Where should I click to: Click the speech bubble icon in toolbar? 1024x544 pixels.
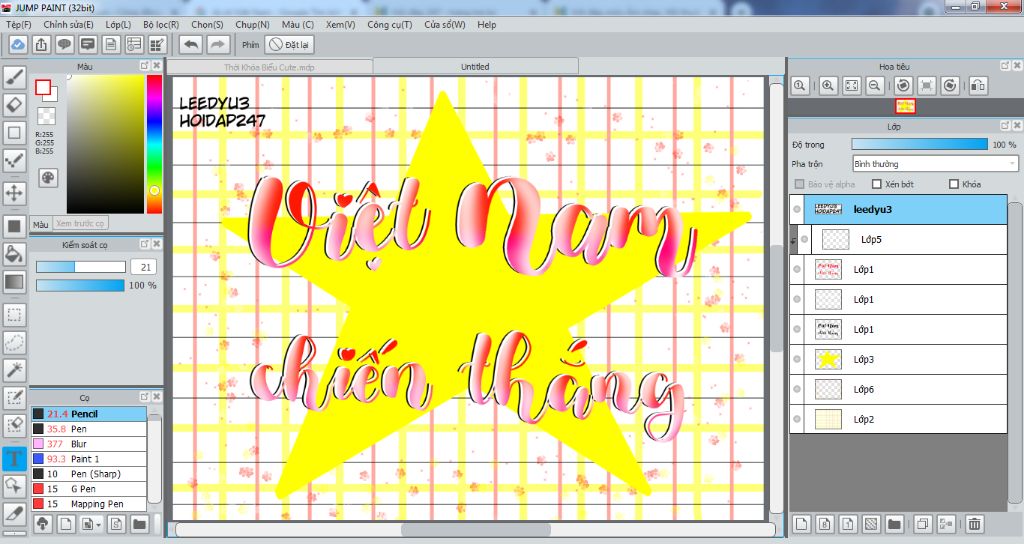point(64,44)
